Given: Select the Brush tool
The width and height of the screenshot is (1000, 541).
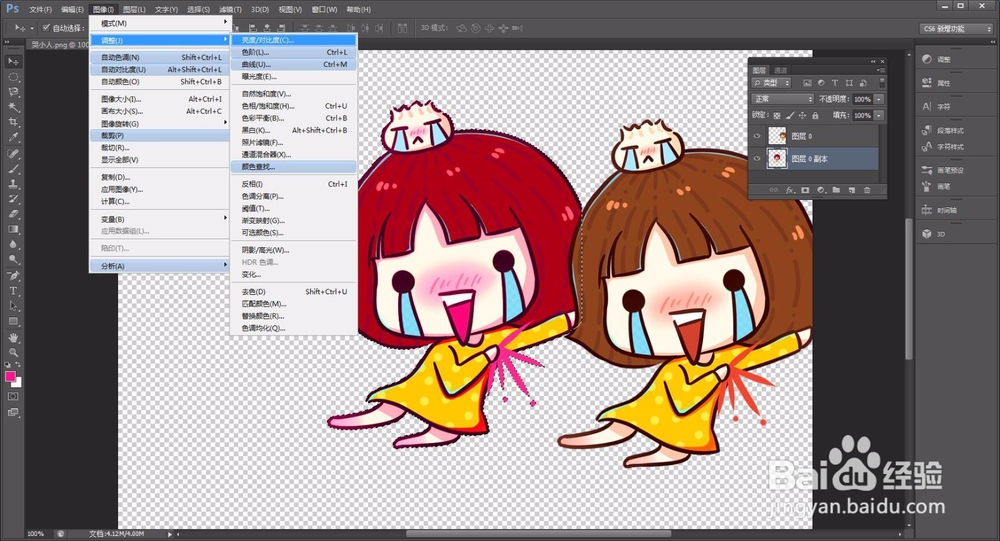Looking at the screenshot, I should [x=13, y=169].
